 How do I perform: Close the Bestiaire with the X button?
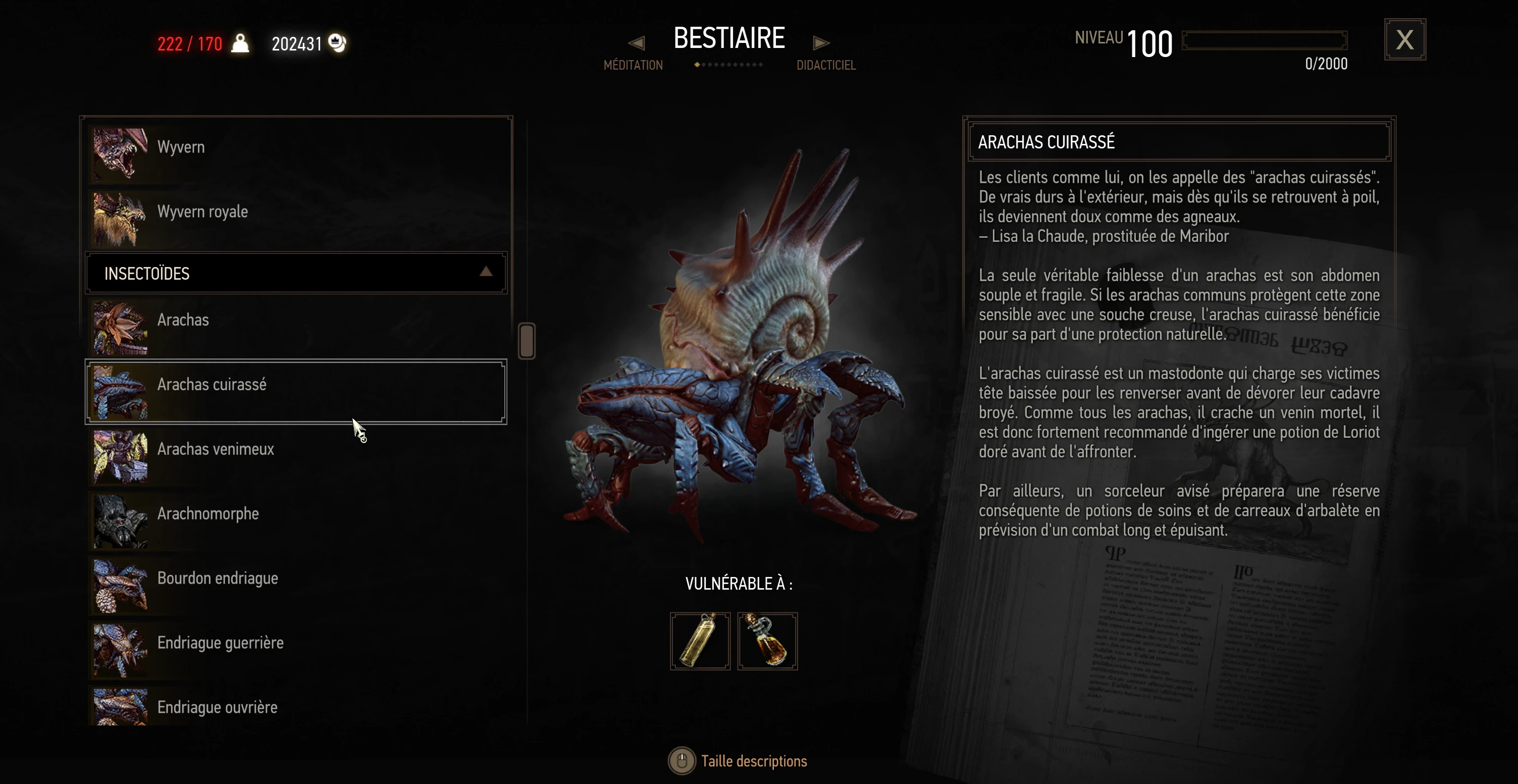coord(1405,39)
